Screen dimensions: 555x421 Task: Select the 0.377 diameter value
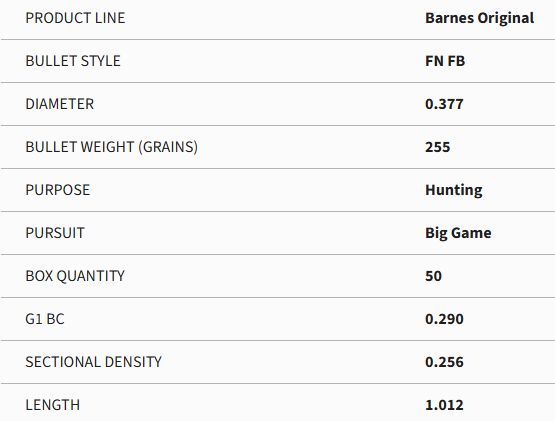444,104
